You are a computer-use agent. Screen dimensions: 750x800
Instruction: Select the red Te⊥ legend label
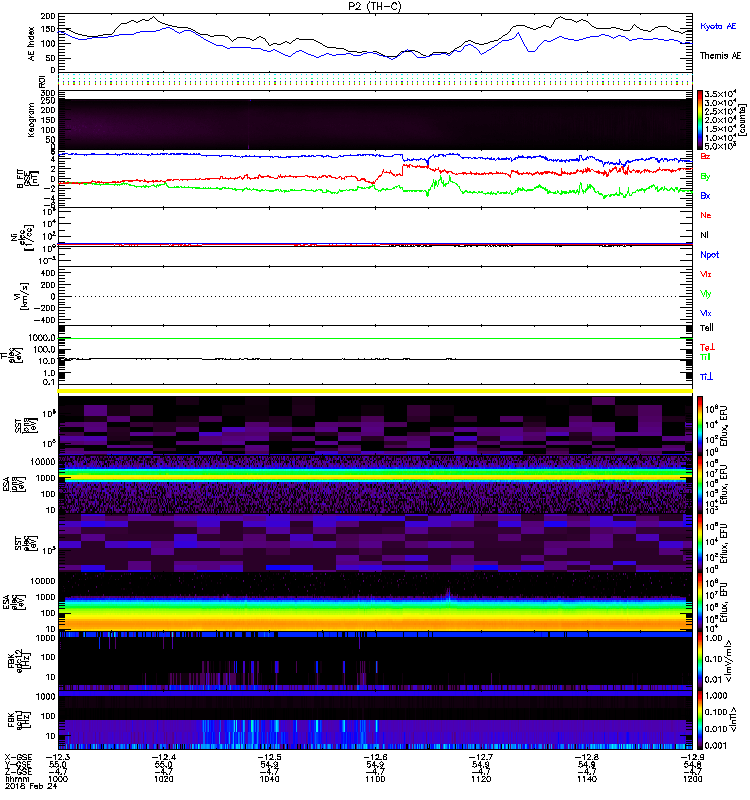click(707, 347)
